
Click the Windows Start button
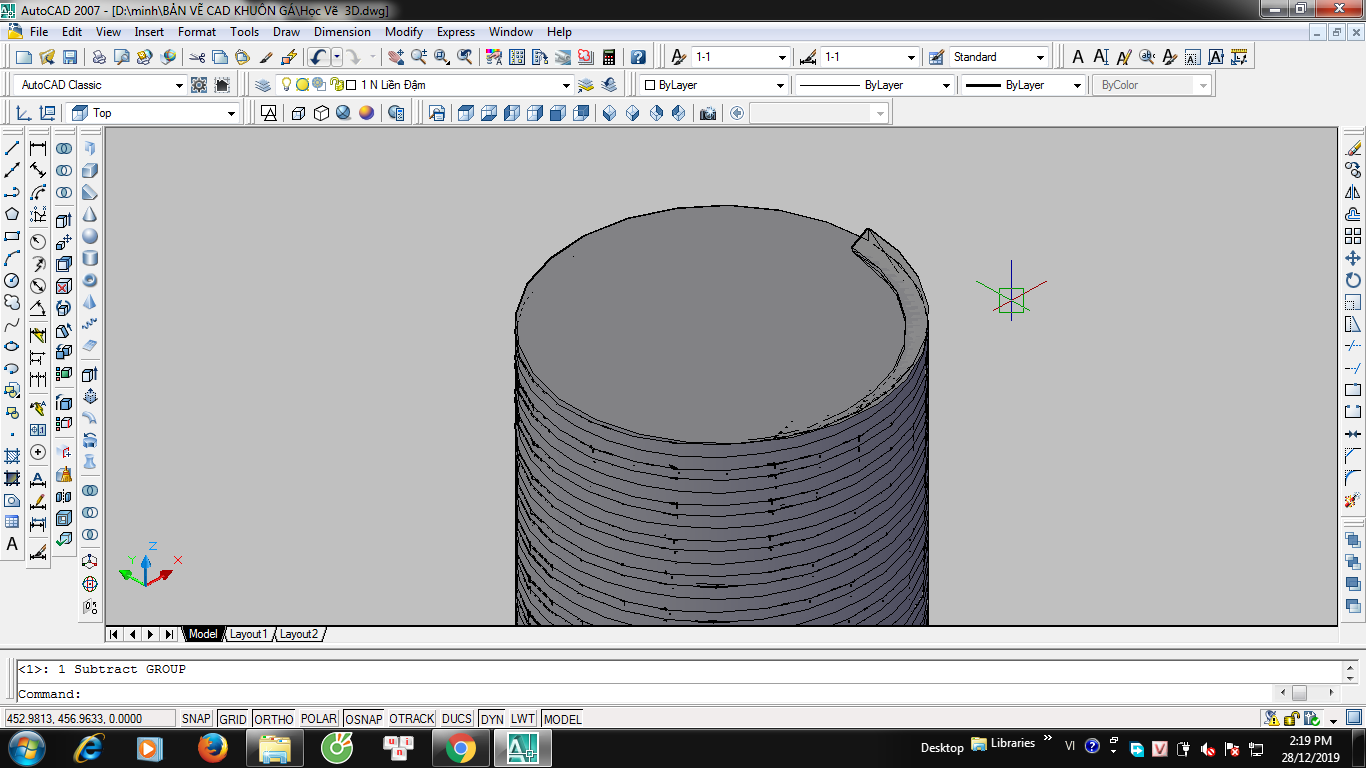pyautogui.click(x=26, y=748)
